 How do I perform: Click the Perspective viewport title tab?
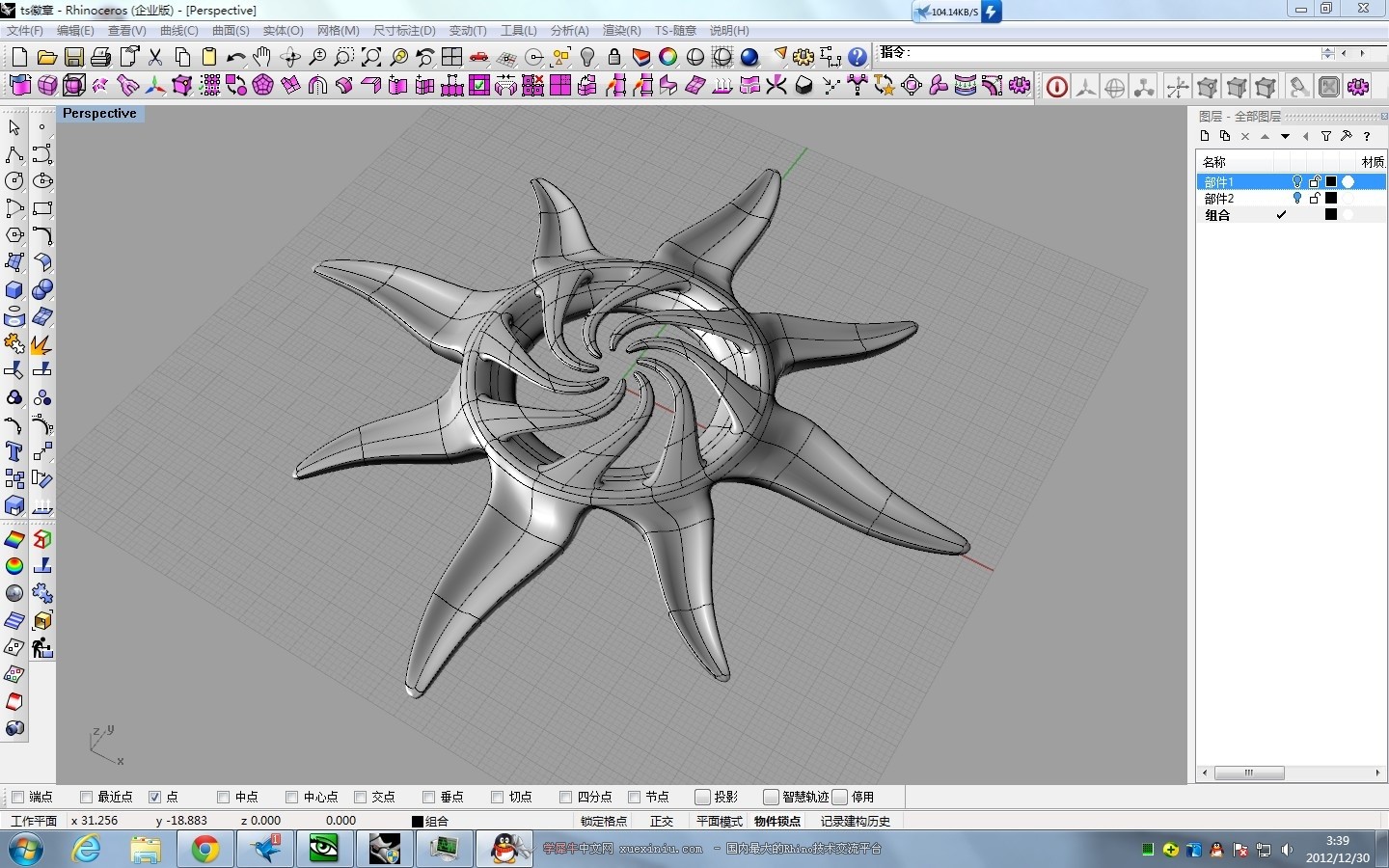pyautogui.click(x=99, y=114)
